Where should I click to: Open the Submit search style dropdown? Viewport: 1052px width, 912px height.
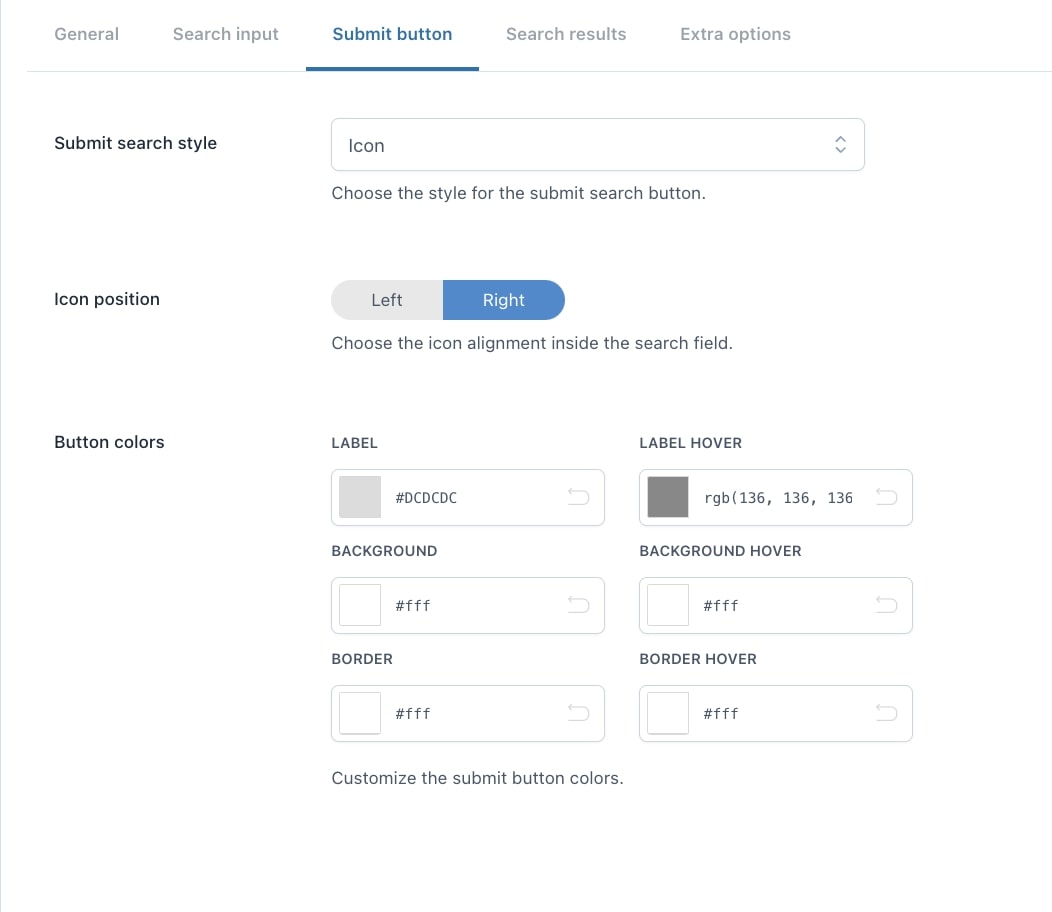point(598,145)
